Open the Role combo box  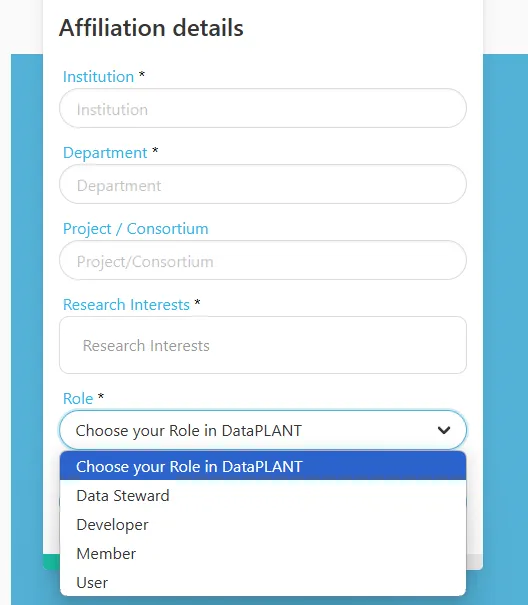coord(263,430)
